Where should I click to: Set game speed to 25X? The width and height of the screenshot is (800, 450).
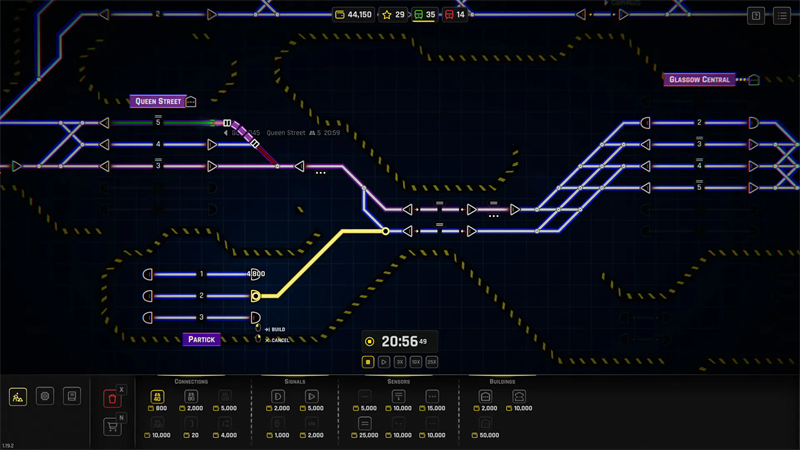432,362
